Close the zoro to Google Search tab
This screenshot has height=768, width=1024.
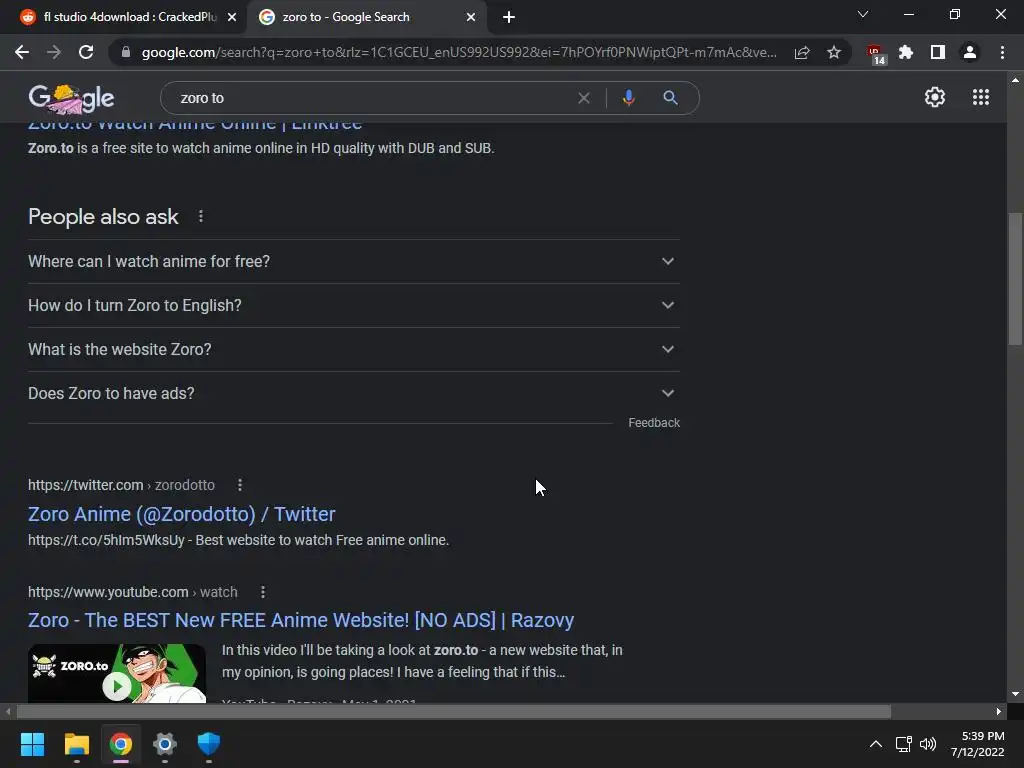pos(471,17)
